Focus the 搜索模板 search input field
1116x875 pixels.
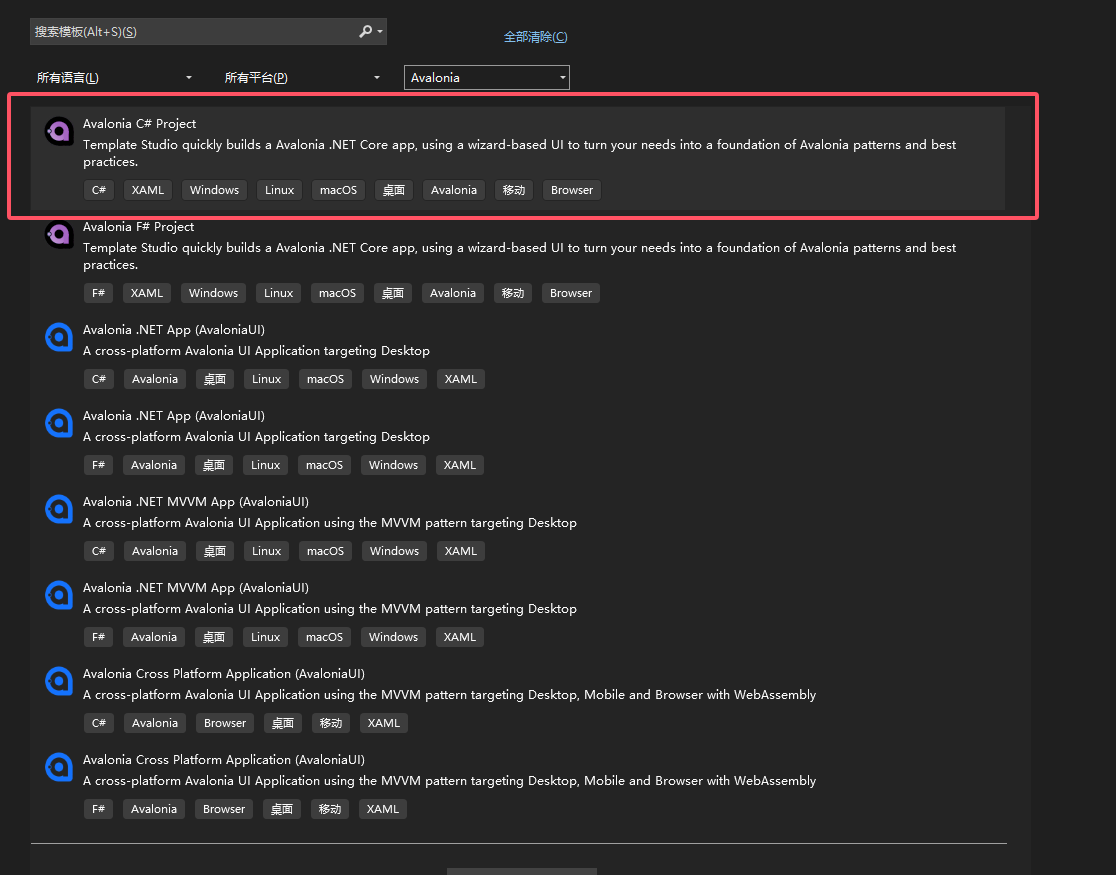[192, 31]
